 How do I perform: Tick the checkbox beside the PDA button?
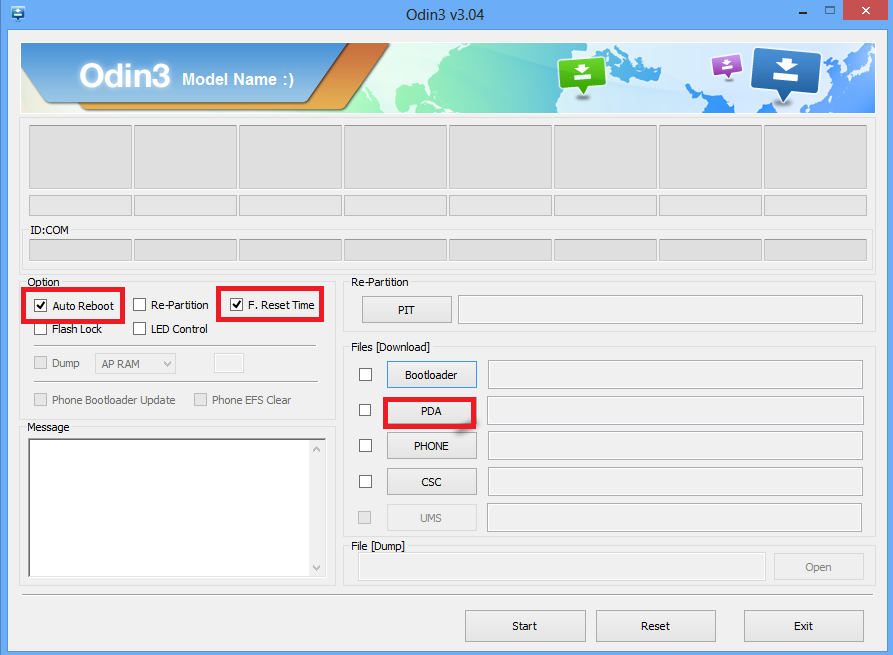coord(365,410)
